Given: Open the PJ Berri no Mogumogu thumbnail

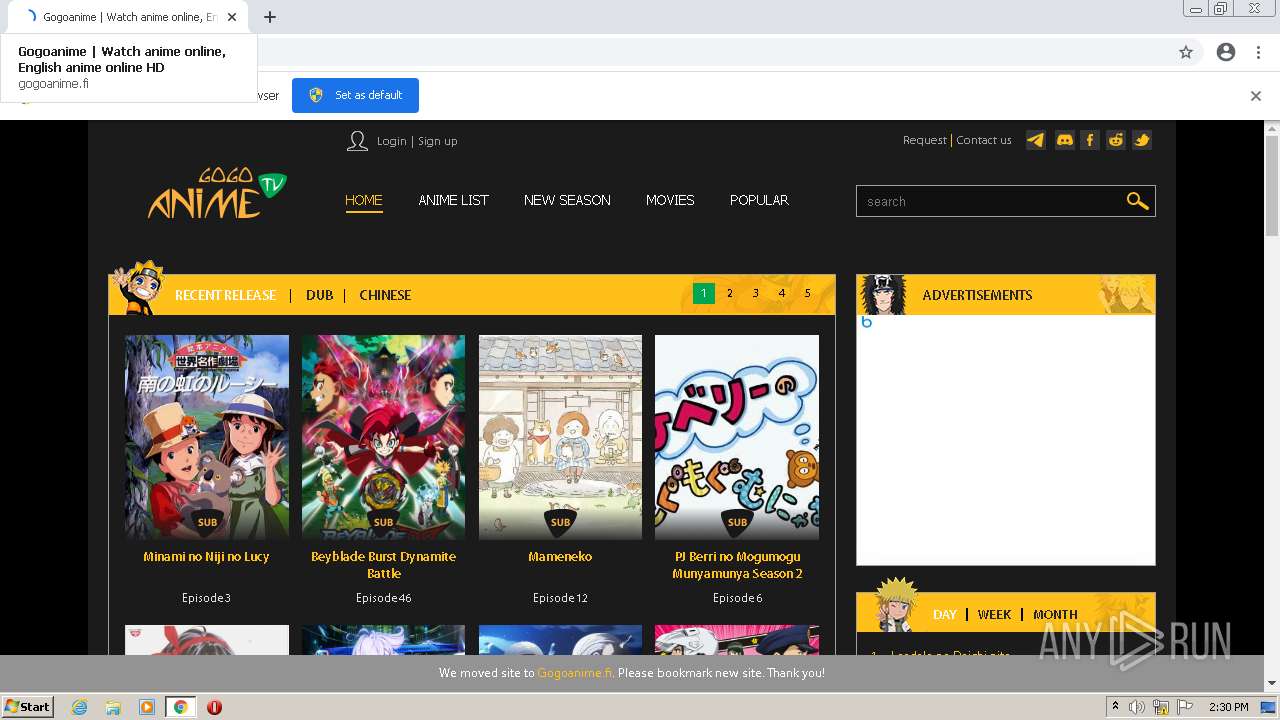Looking at the screenshot, I should pyautogui.click(x=737, y=437).
